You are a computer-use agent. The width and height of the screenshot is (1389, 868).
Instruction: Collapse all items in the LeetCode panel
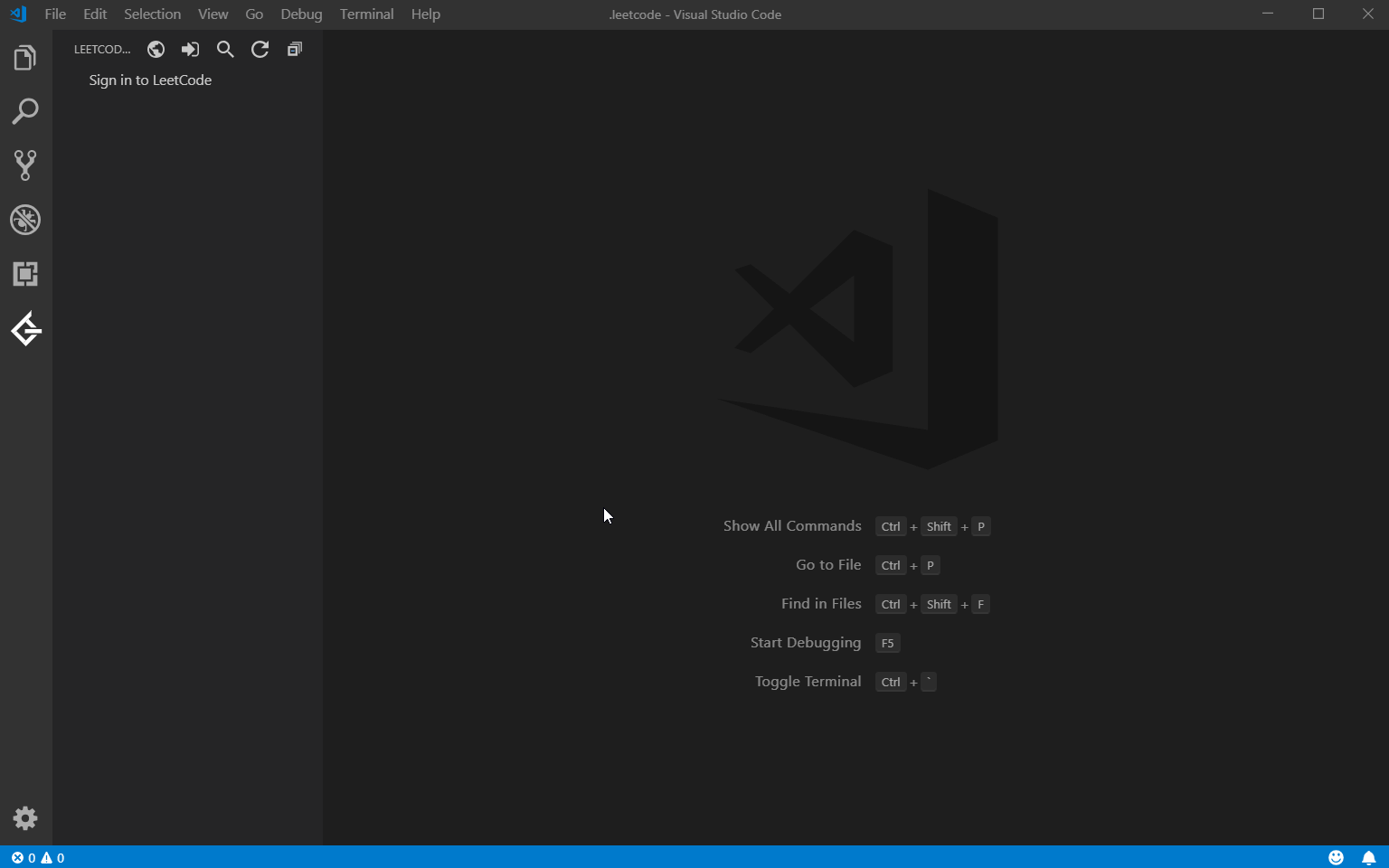click(x=294, y=50)
